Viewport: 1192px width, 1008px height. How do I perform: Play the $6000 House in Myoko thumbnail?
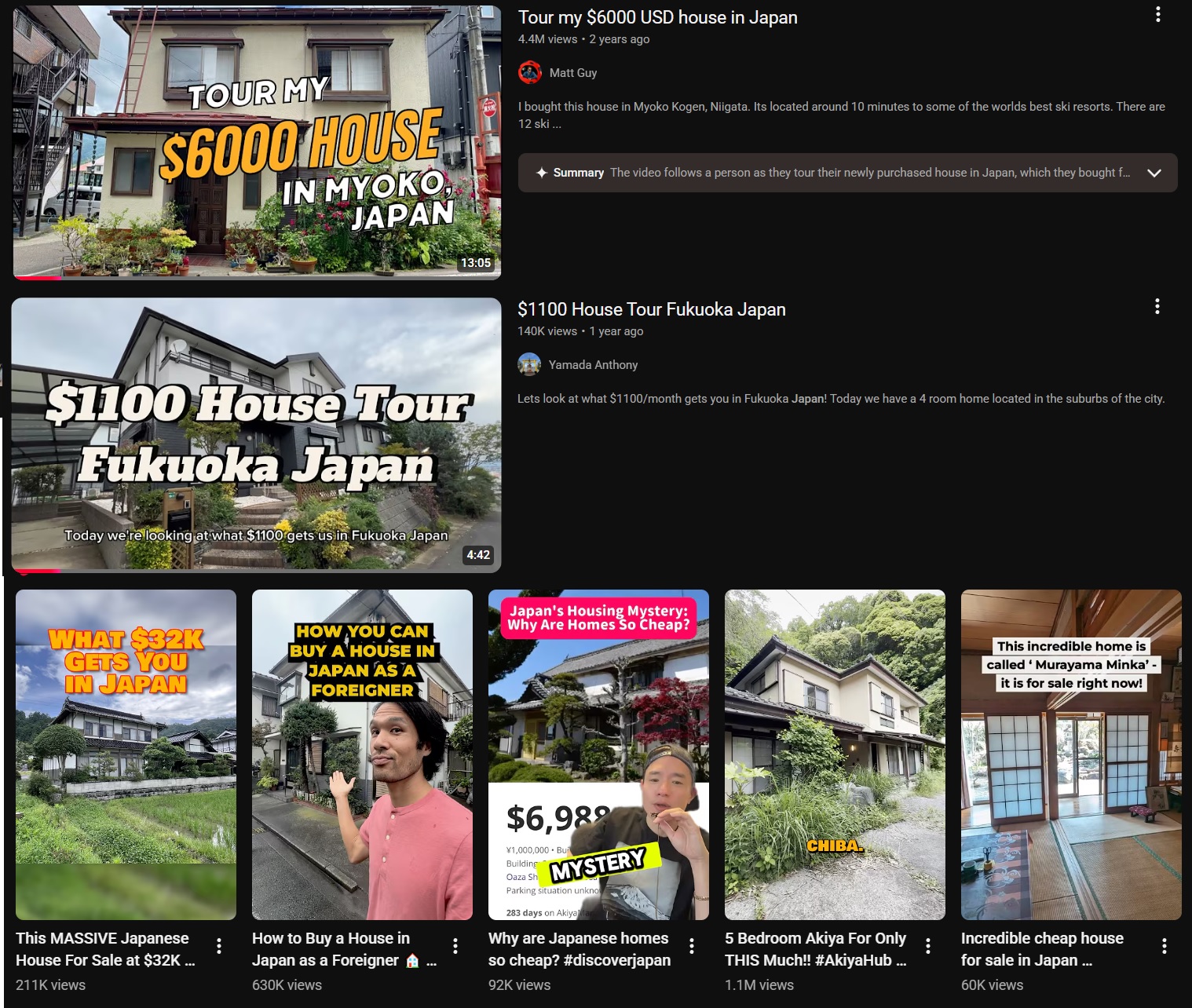tap(257, 142)
